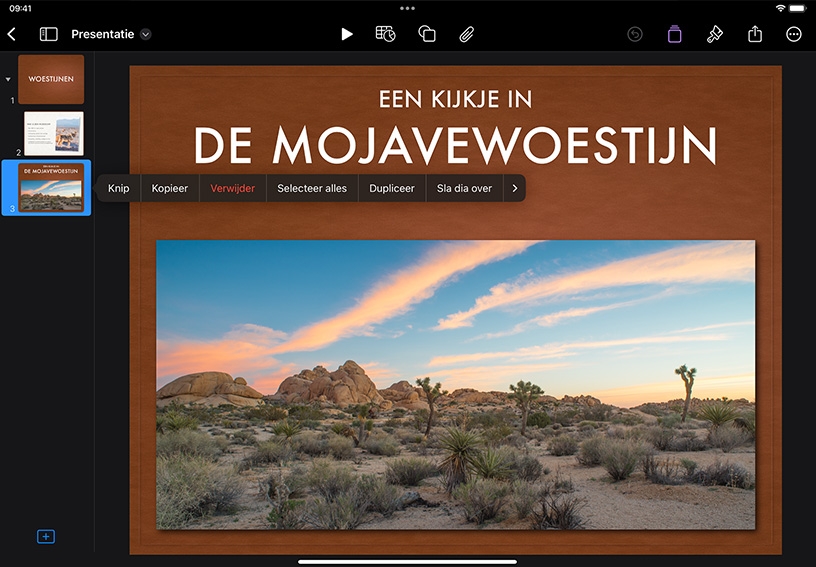Tap the Wi-Fi status icon
The image size is (816, 567).
pyautogui.click(x=780, y=8)
